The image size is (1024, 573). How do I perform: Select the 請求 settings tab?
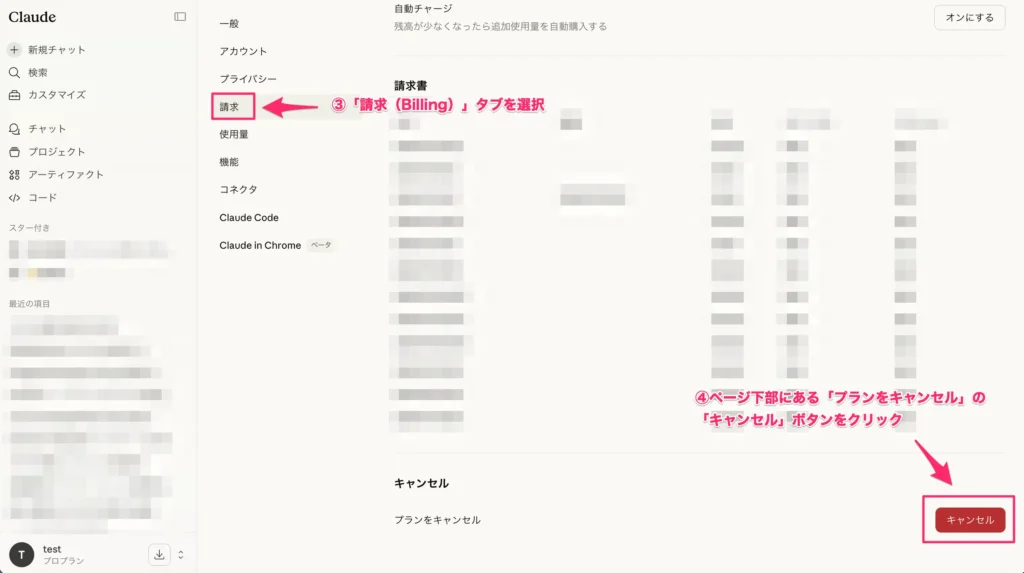[229, 106]
